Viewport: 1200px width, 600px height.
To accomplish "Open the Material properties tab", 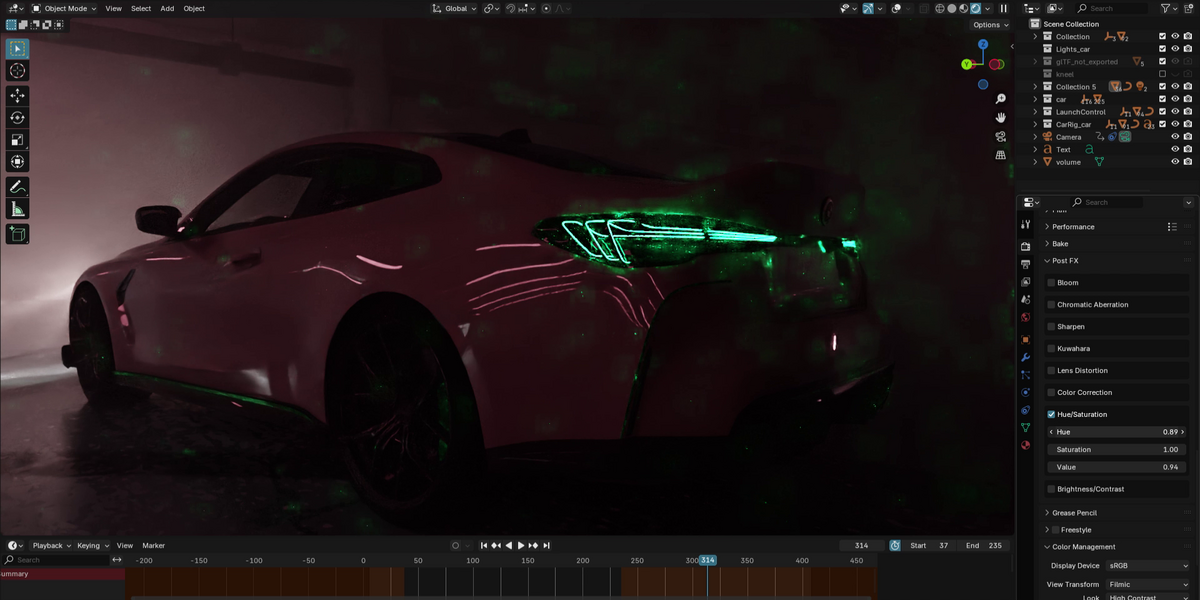I will tap(1025, 445).
